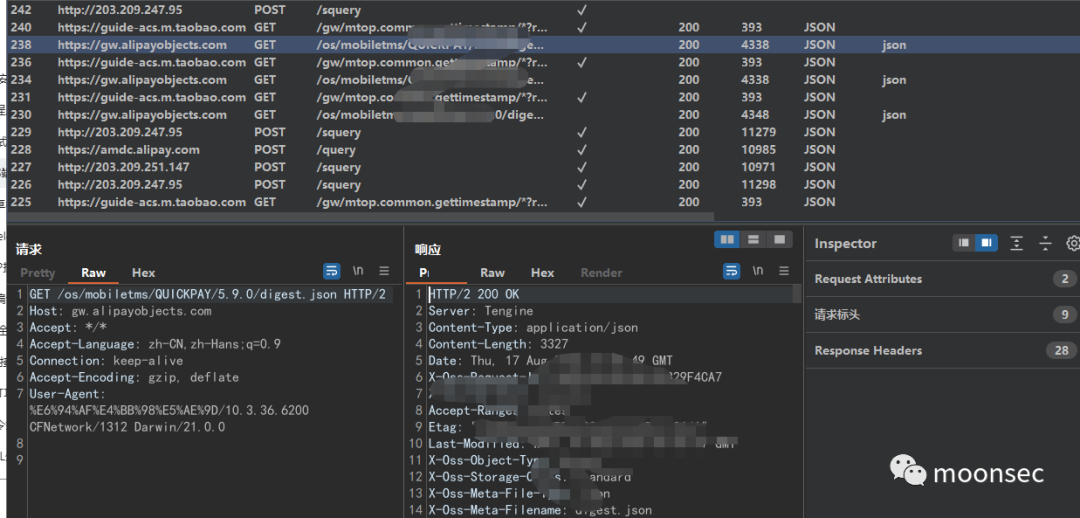Switch to side-by-side request/response layout

727,240
